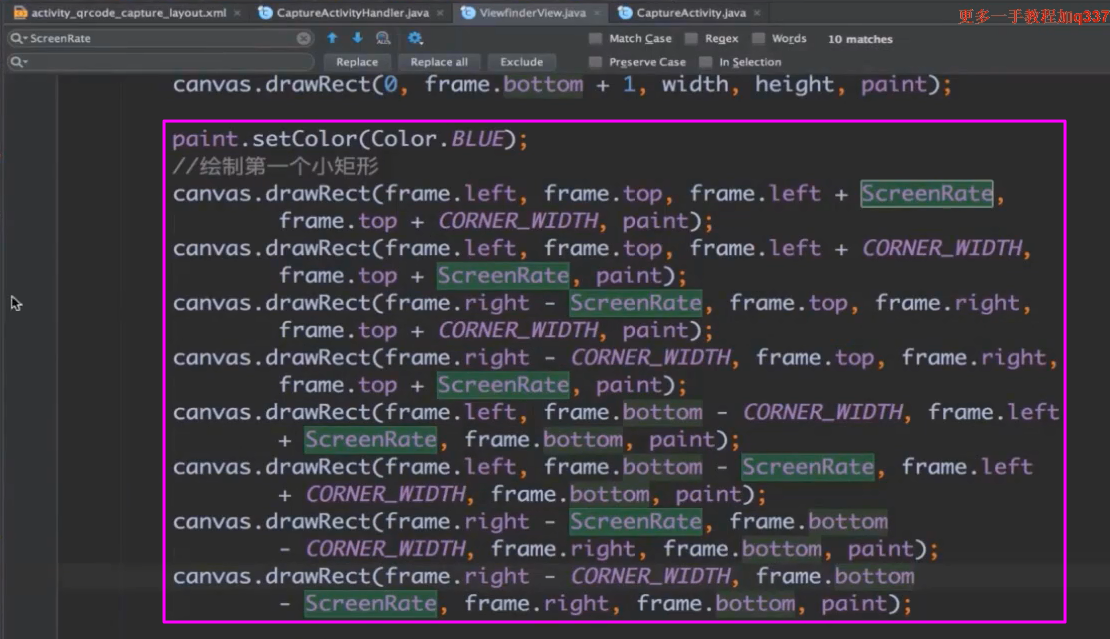Open the CaptureActivity.java tab
Image resolution: width=1110 pixels, height=639 pixels.
coord(690,13)
